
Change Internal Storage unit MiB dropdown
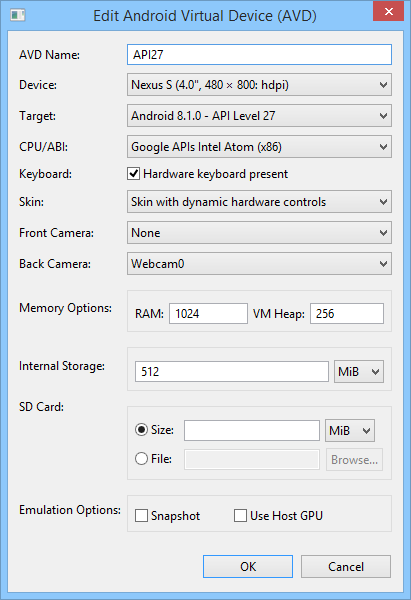(359, 372)
